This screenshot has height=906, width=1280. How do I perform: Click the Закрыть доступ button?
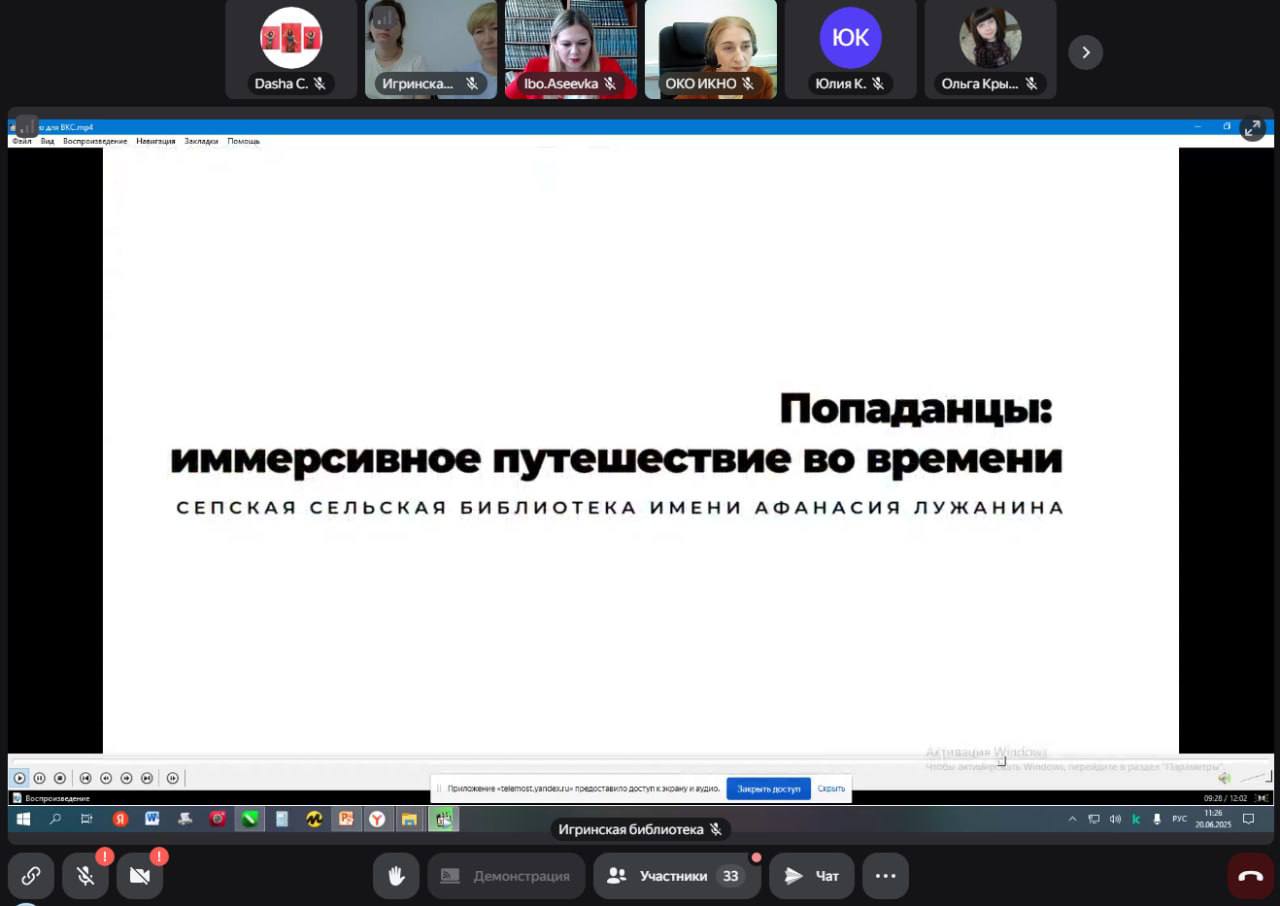pos(768,788)
